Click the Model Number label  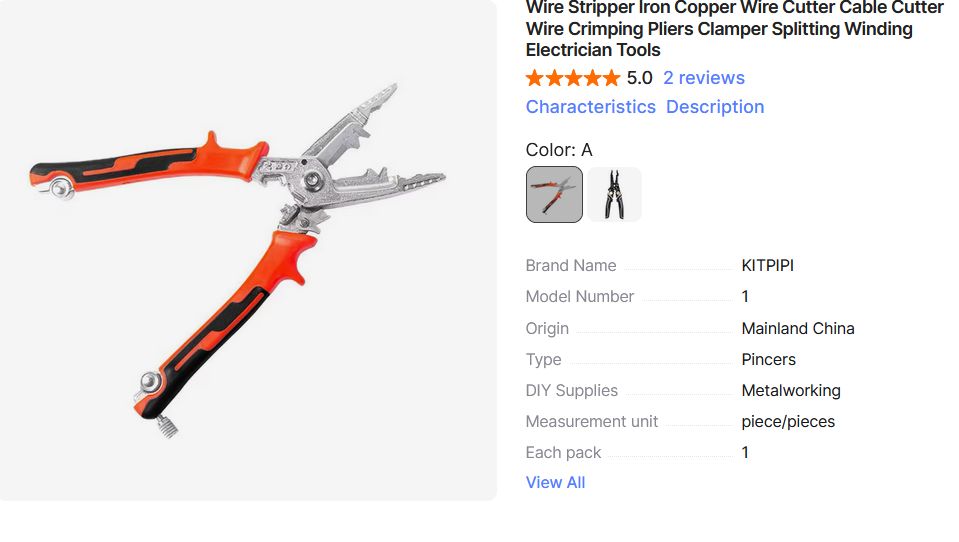579,296
